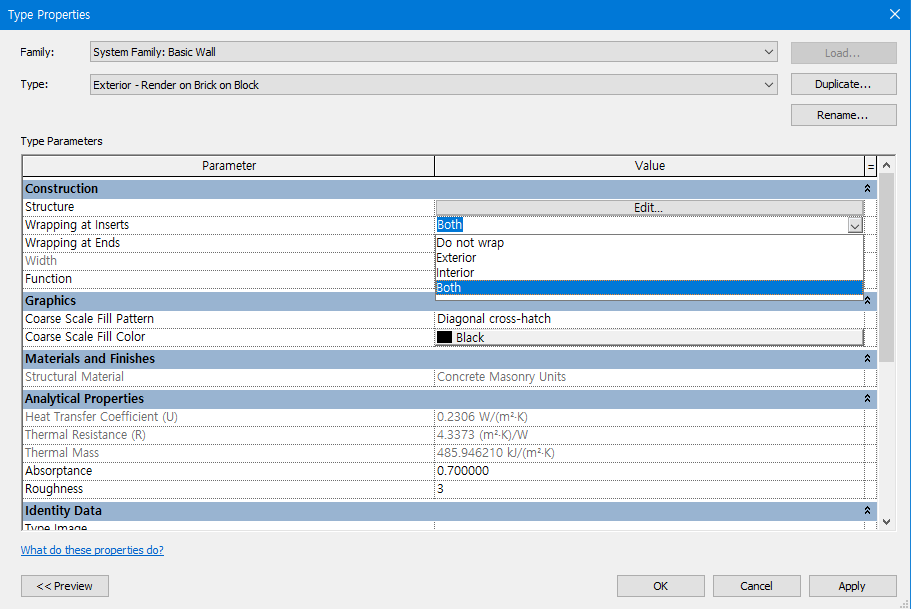Select the 'Coarse Scale Fill Pattern' parameter
The image size is (911, 609).
[228, 318]
